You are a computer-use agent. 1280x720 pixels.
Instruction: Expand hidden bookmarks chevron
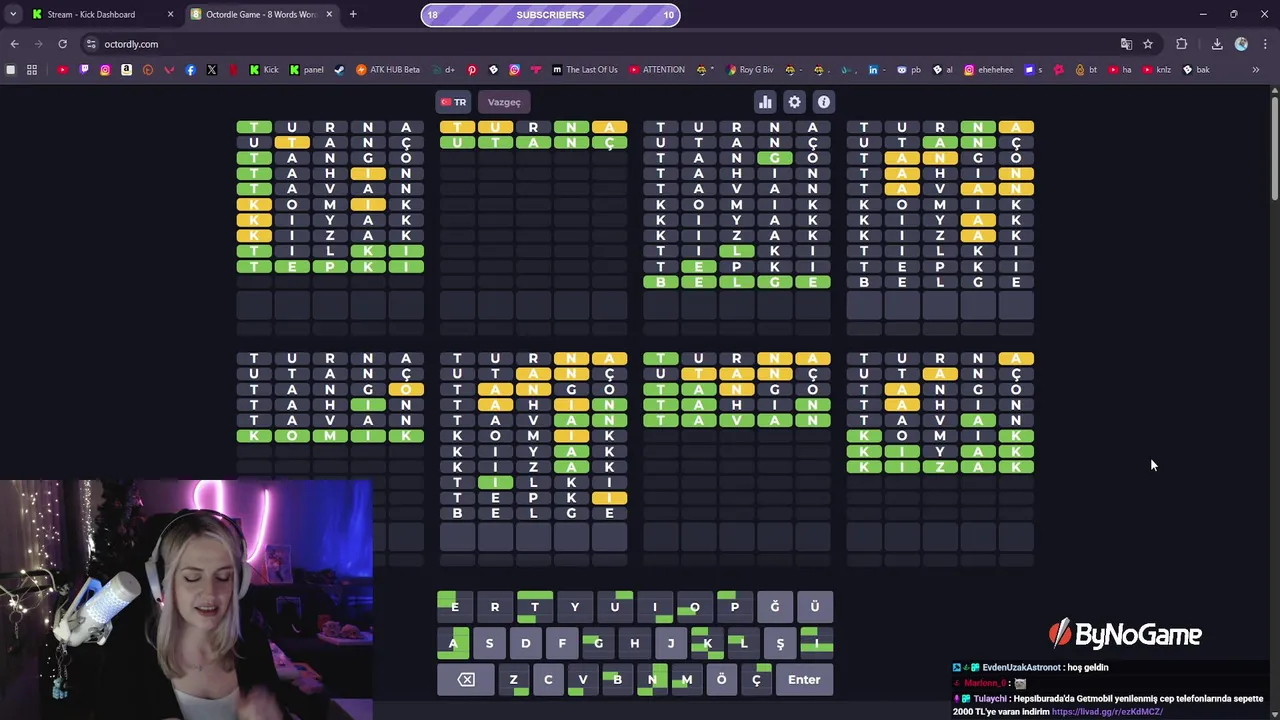(x=1255, y=70)
